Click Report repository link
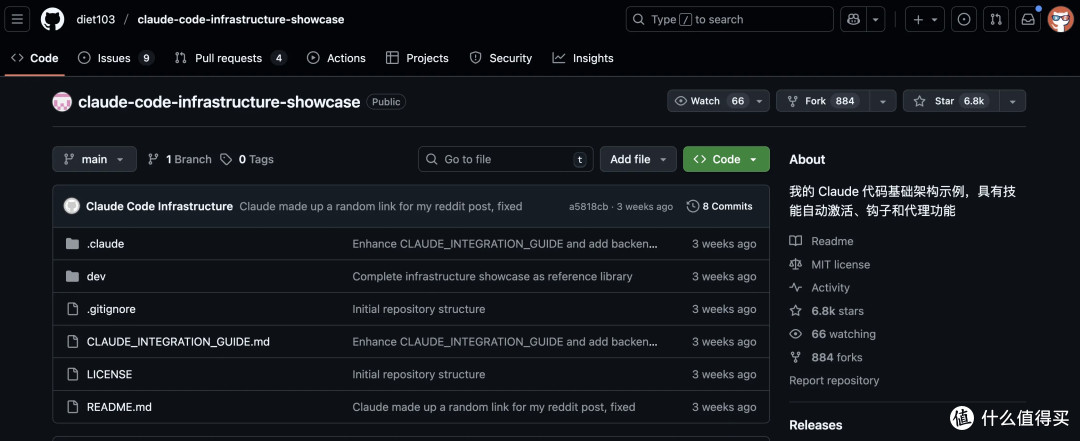 pos(834,380)
